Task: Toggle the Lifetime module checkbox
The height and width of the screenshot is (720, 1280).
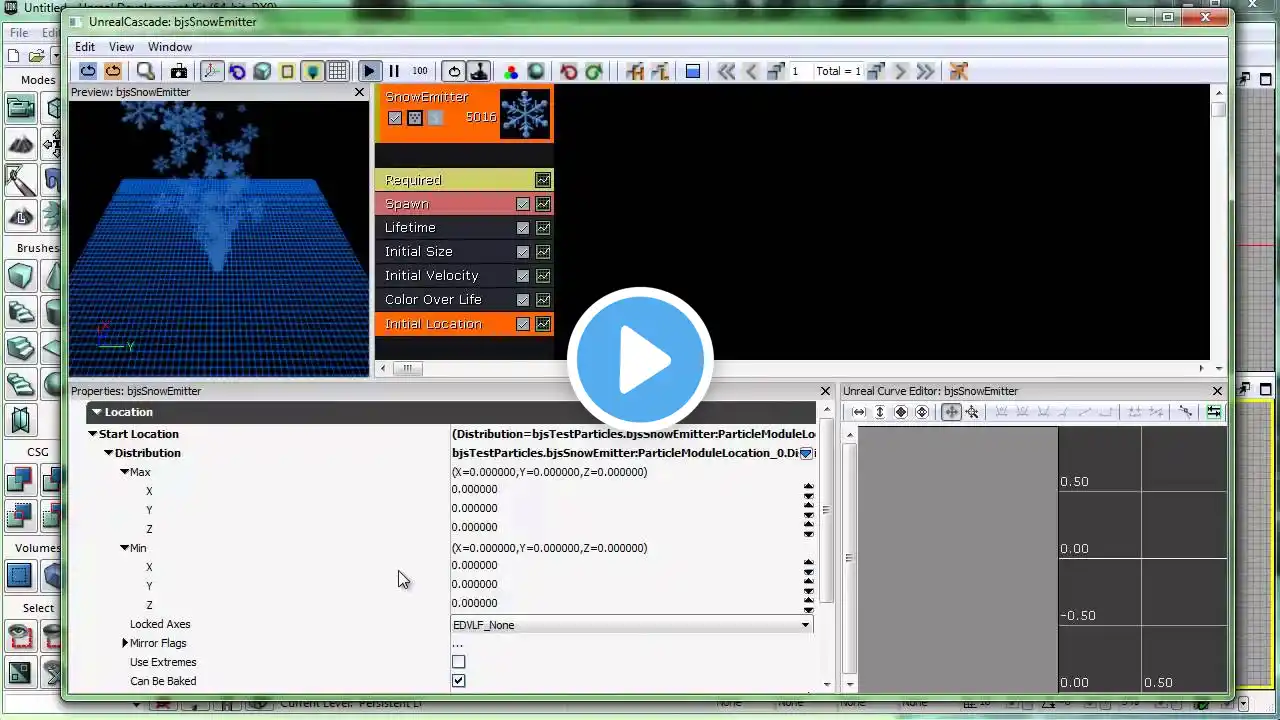Action: click(x=523, y=228)
